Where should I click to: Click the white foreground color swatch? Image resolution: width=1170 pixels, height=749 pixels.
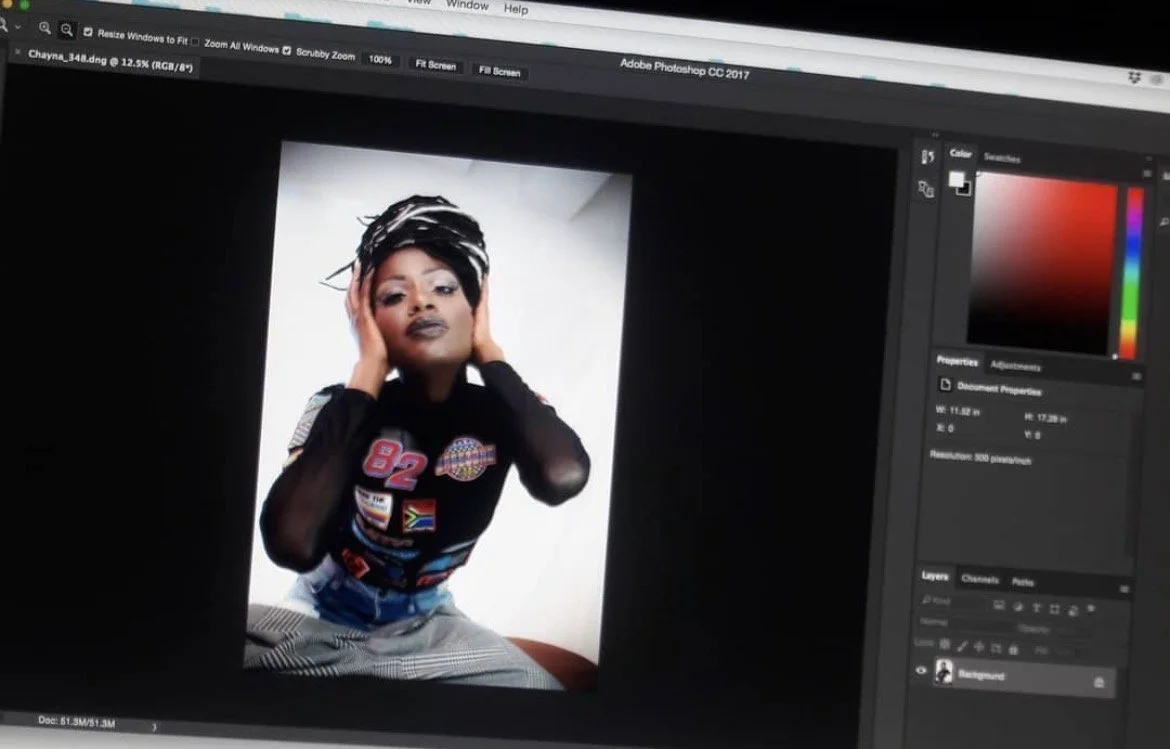(x=956, y=179)
